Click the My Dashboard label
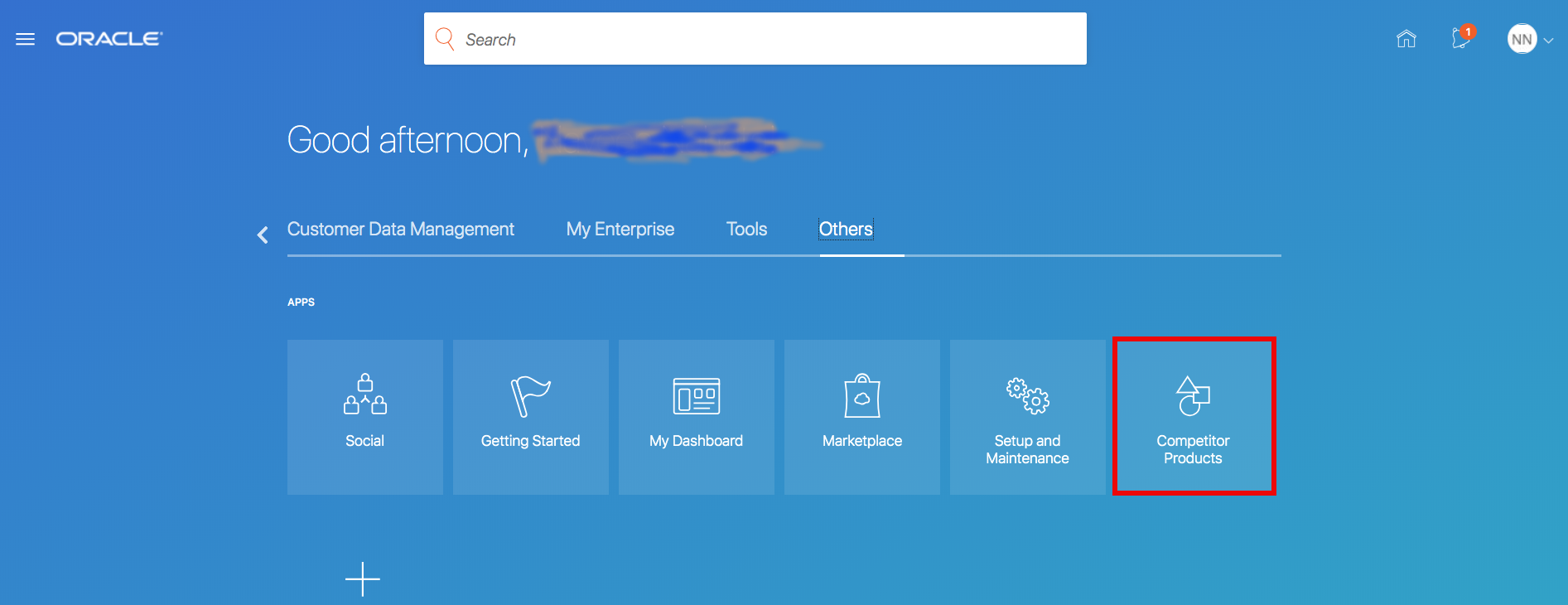Image resolution: width=1568 pixels, height=605 pixels. pos(697,441)
